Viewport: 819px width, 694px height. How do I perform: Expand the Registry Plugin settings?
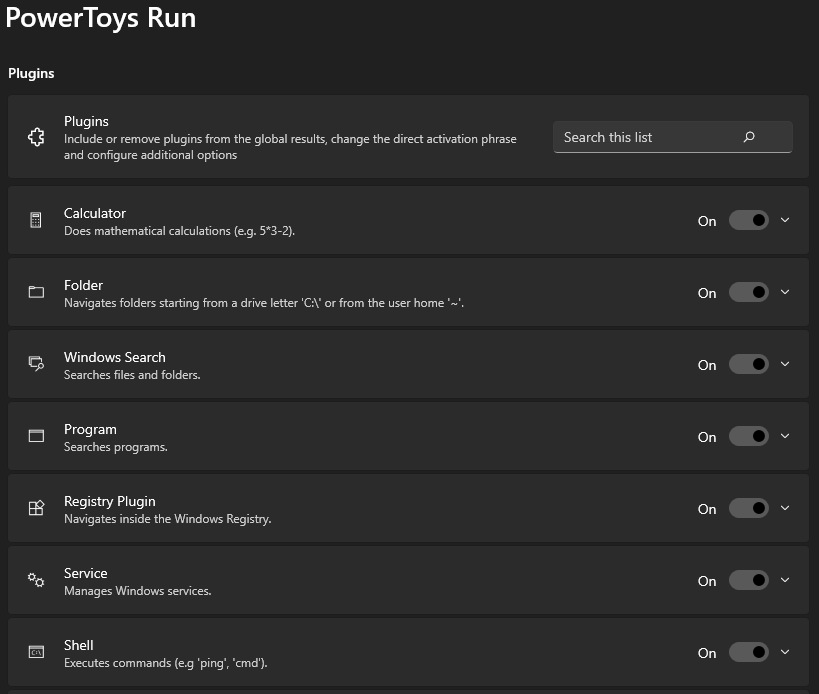click(x=786, y=508)
